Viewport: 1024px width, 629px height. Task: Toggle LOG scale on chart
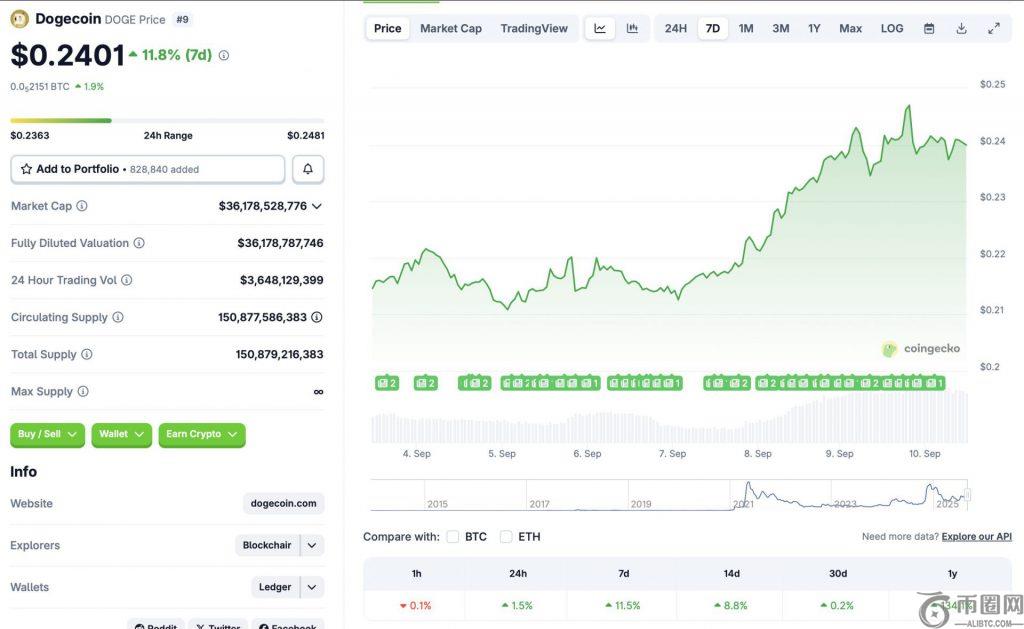892,28
